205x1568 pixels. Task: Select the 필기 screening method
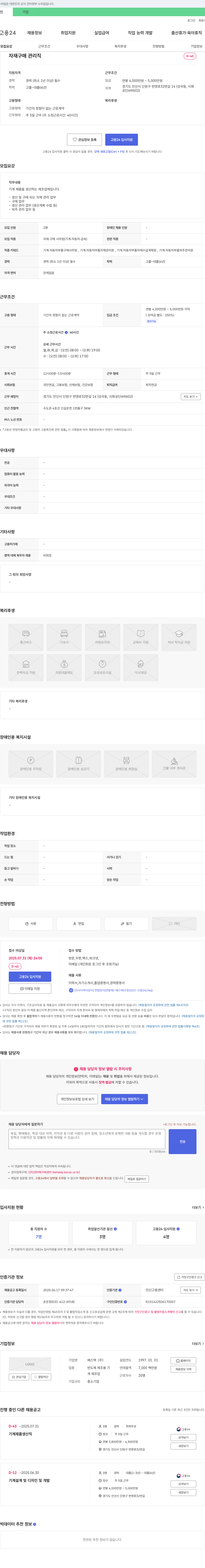pyautogui.click(x=126, y=923)
